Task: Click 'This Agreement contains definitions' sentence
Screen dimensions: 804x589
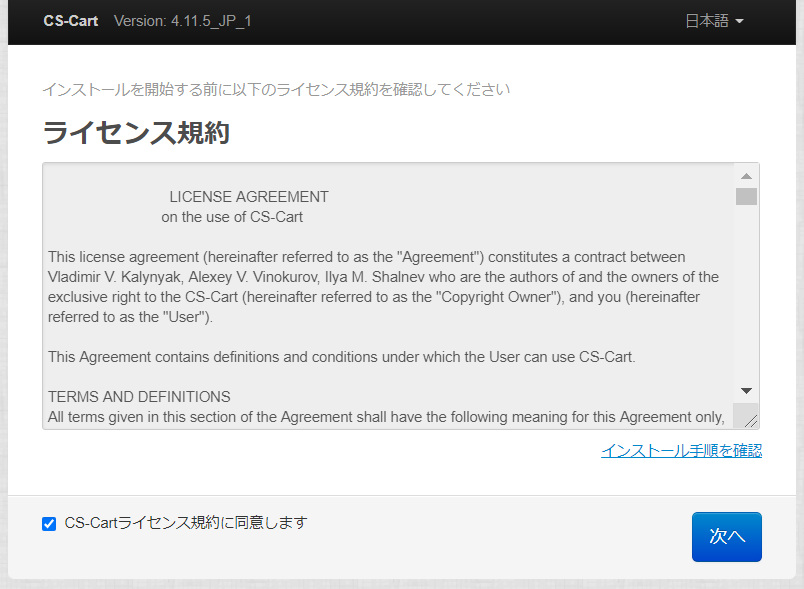Action: (341, 357)
